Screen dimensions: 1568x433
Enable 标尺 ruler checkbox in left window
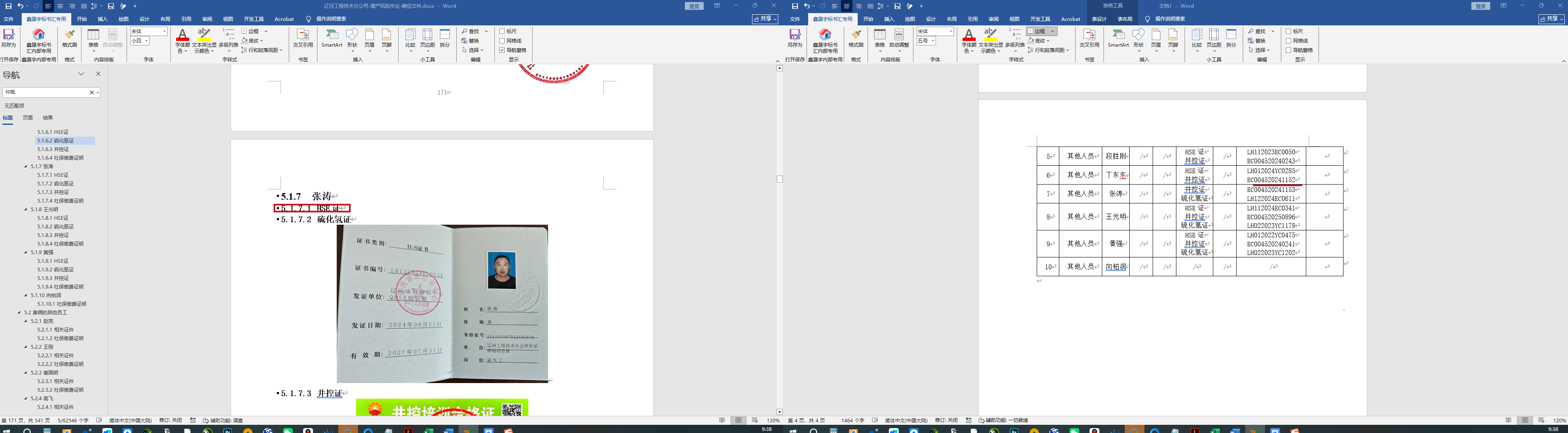point(502,31)
